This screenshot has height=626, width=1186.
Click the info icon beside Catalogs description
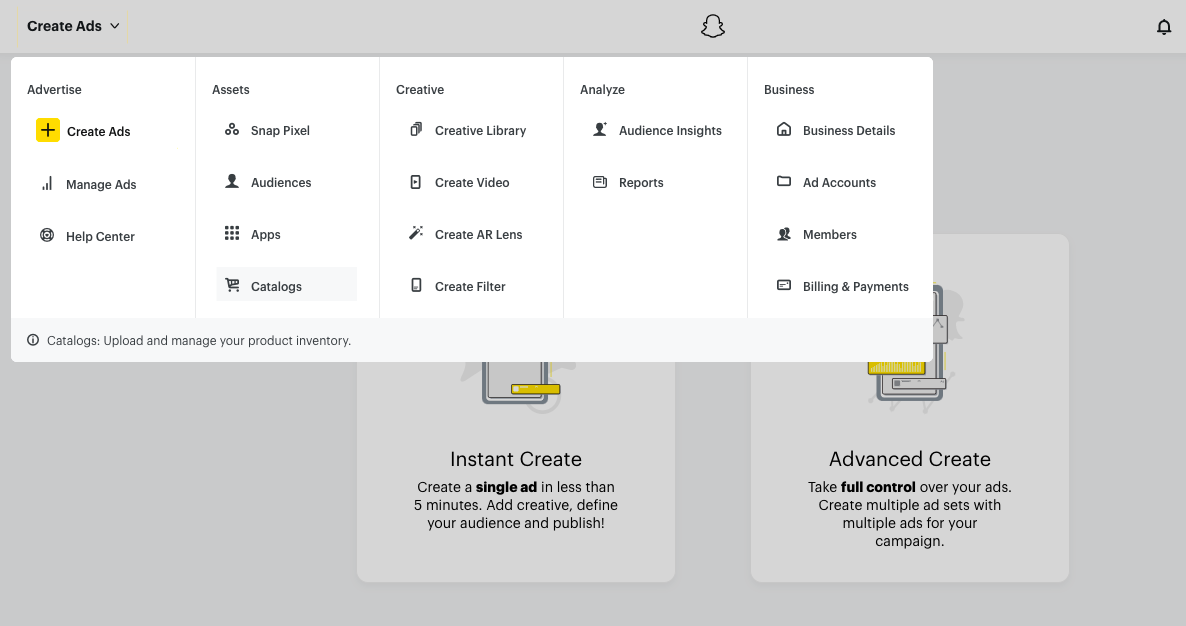click(33, 340)
